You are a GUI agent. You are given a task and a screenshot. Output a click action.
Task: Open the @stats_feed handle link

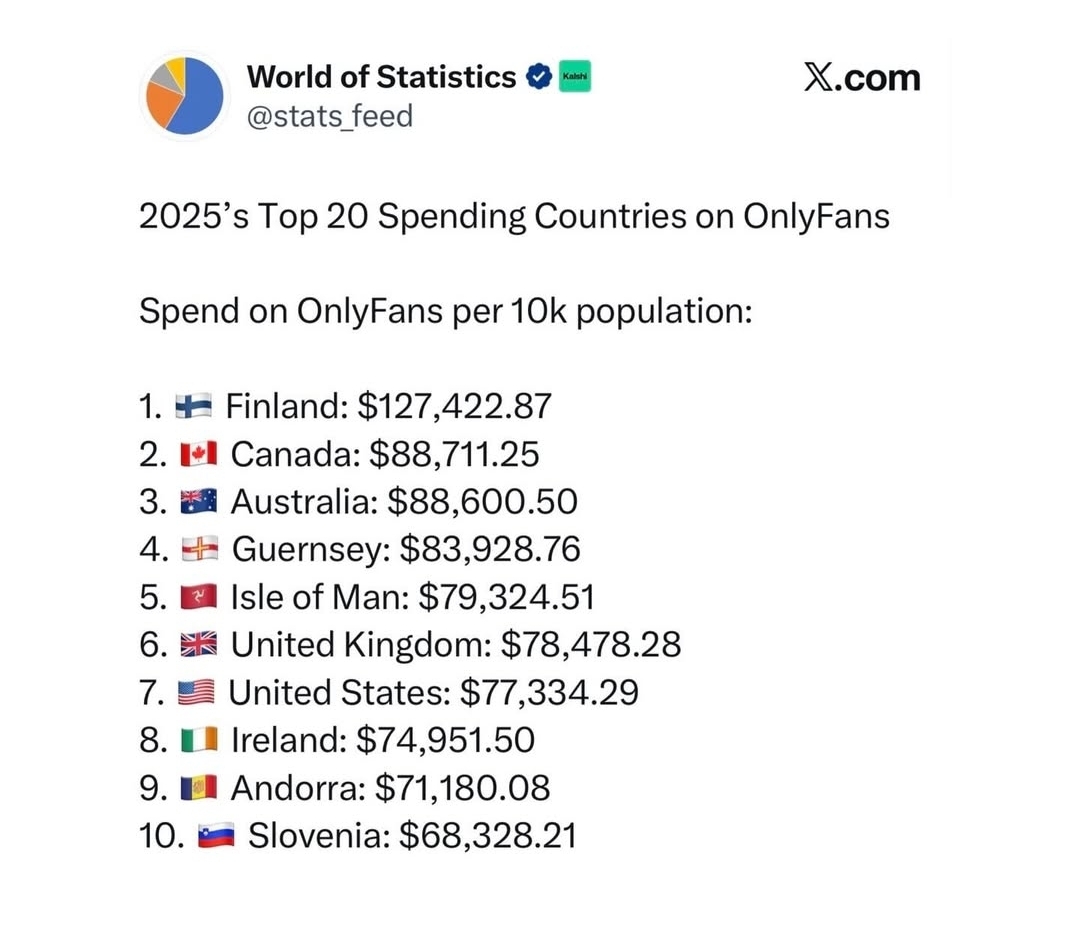329,116
